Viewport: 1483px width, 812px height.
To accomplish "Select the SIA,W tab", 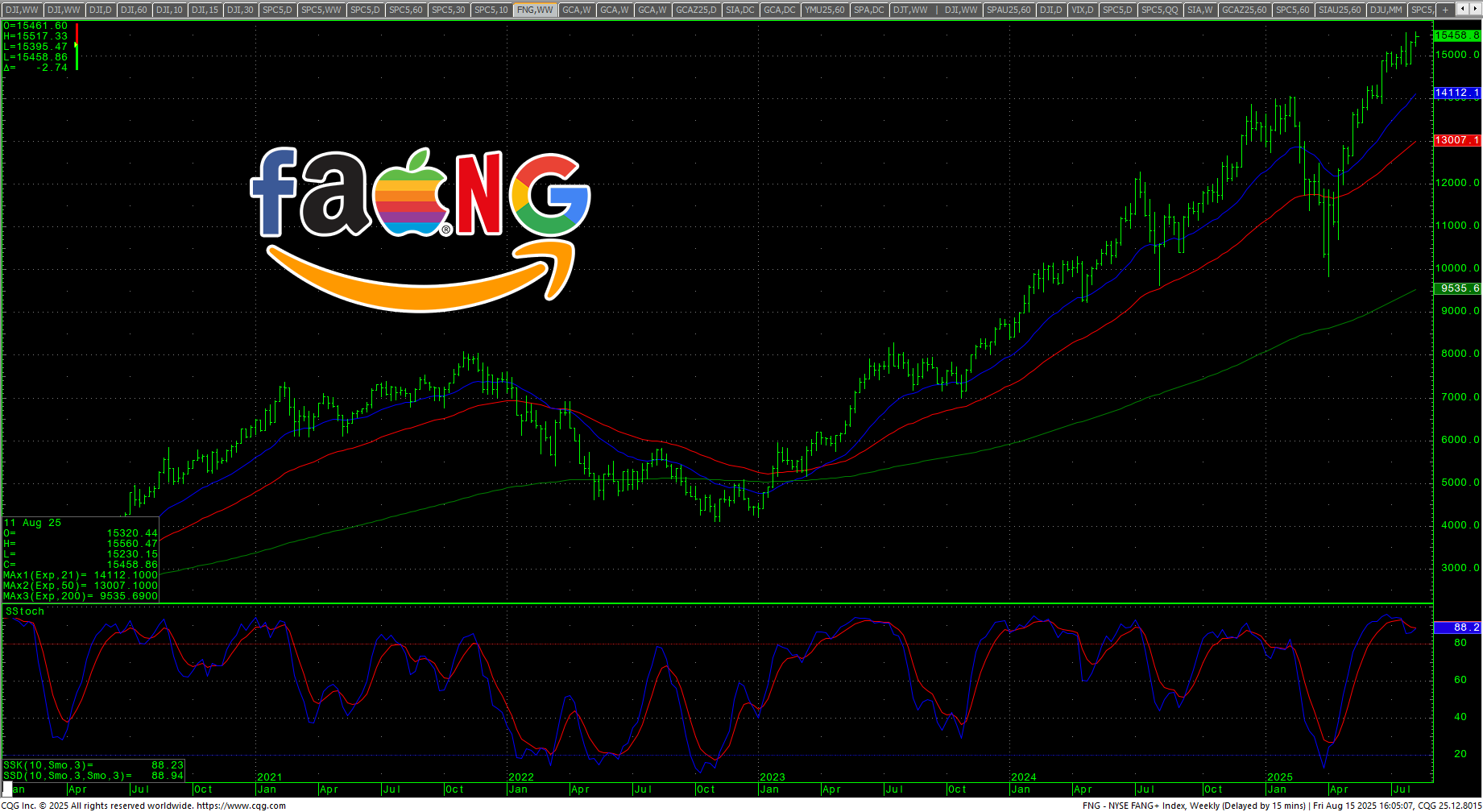I will point(1200,10).
